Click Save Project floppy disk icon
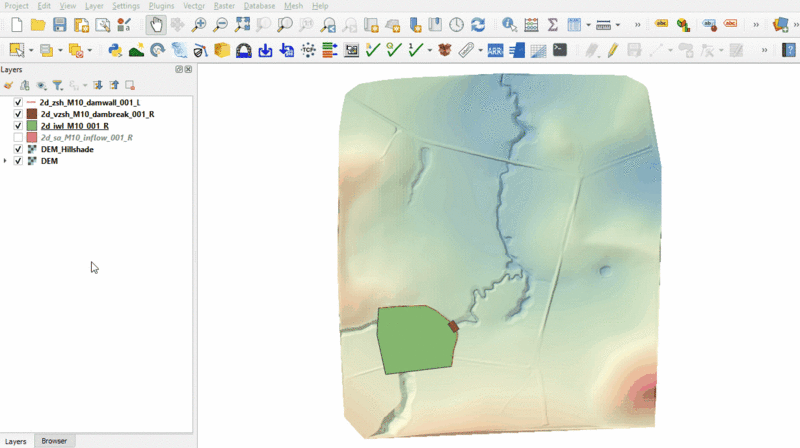Screen dimensions: 800x448 (x=60, y=25)
